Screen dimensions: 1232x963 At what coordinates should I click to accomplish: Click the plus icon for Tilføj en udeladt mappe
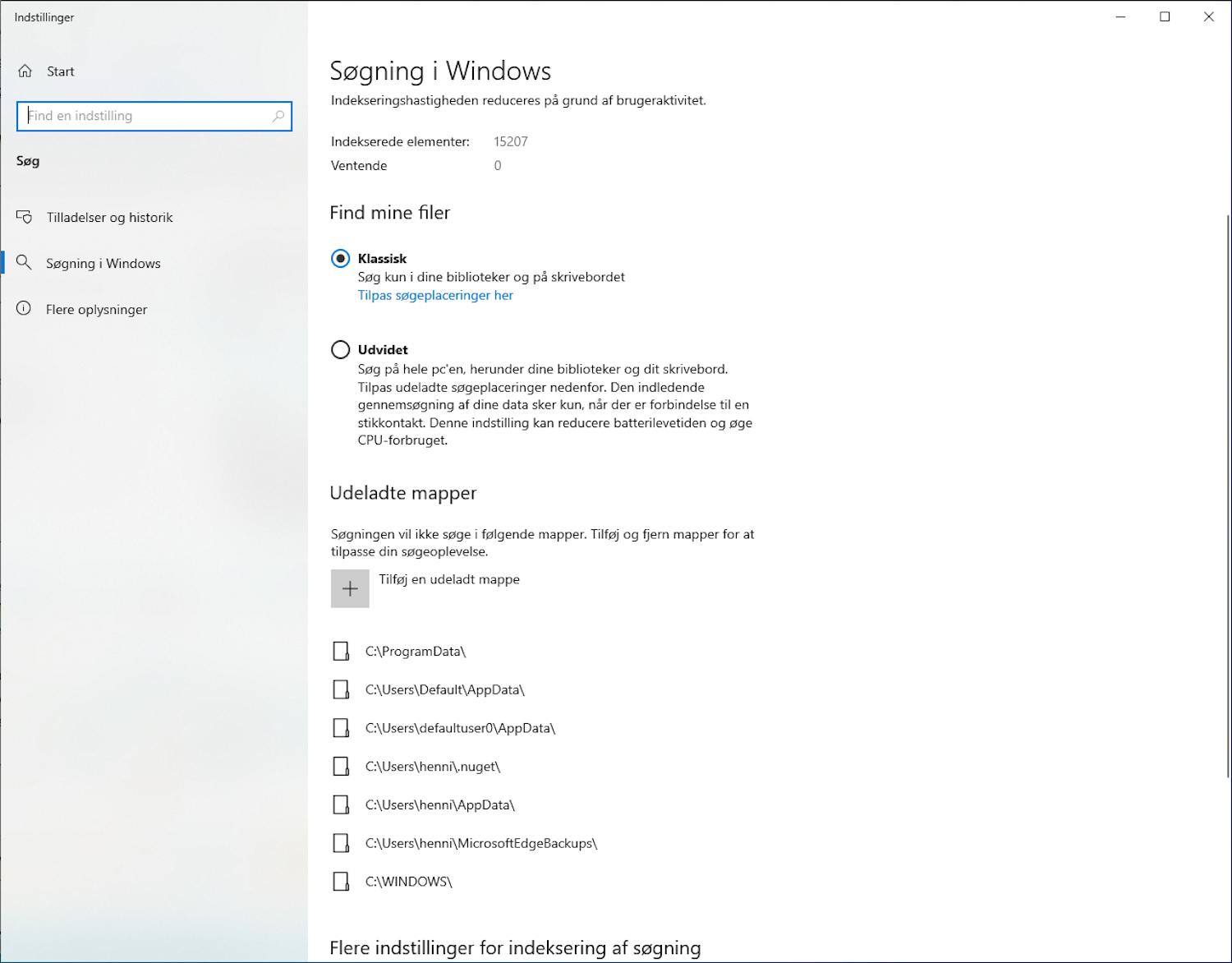350,588
